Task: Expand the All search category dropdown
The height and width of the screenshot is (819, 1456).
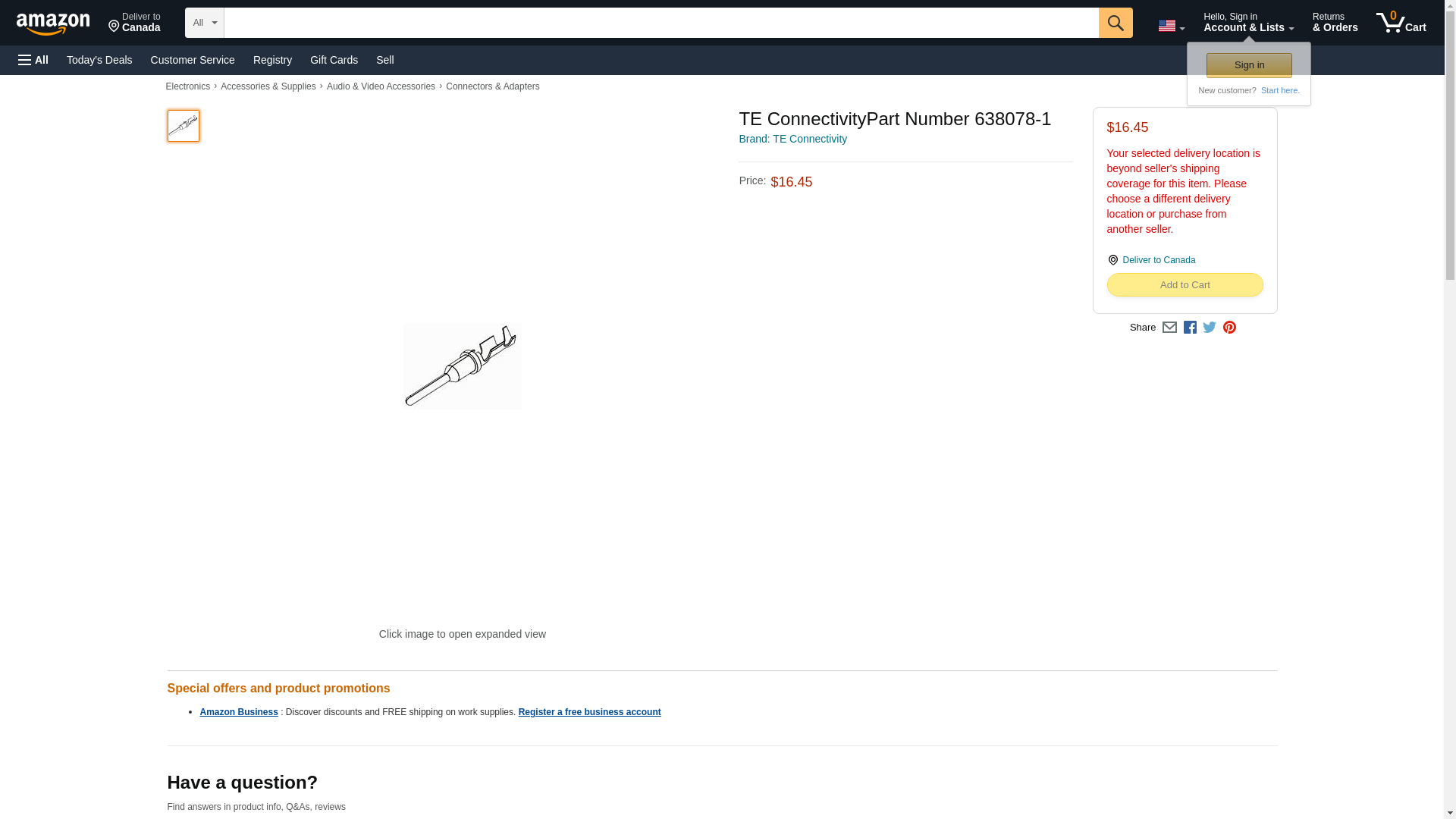Action: [x=205, y=23]
